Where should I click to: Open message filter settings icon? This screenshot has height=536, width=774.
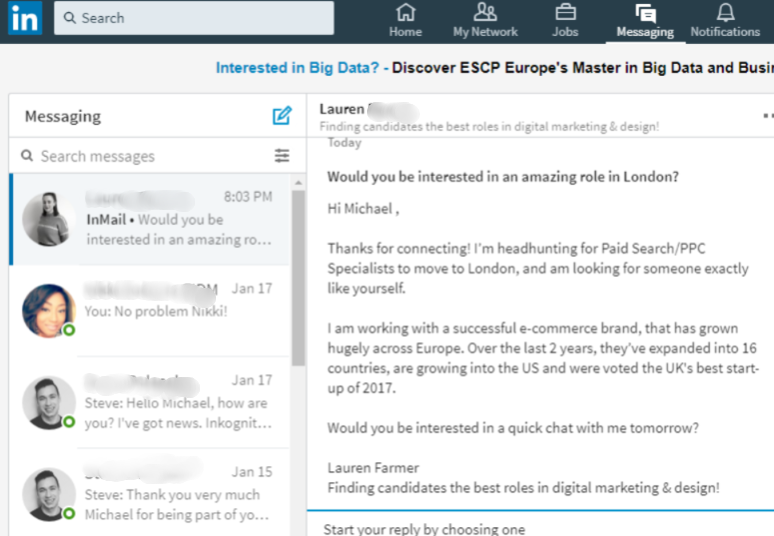coord(282,156)
